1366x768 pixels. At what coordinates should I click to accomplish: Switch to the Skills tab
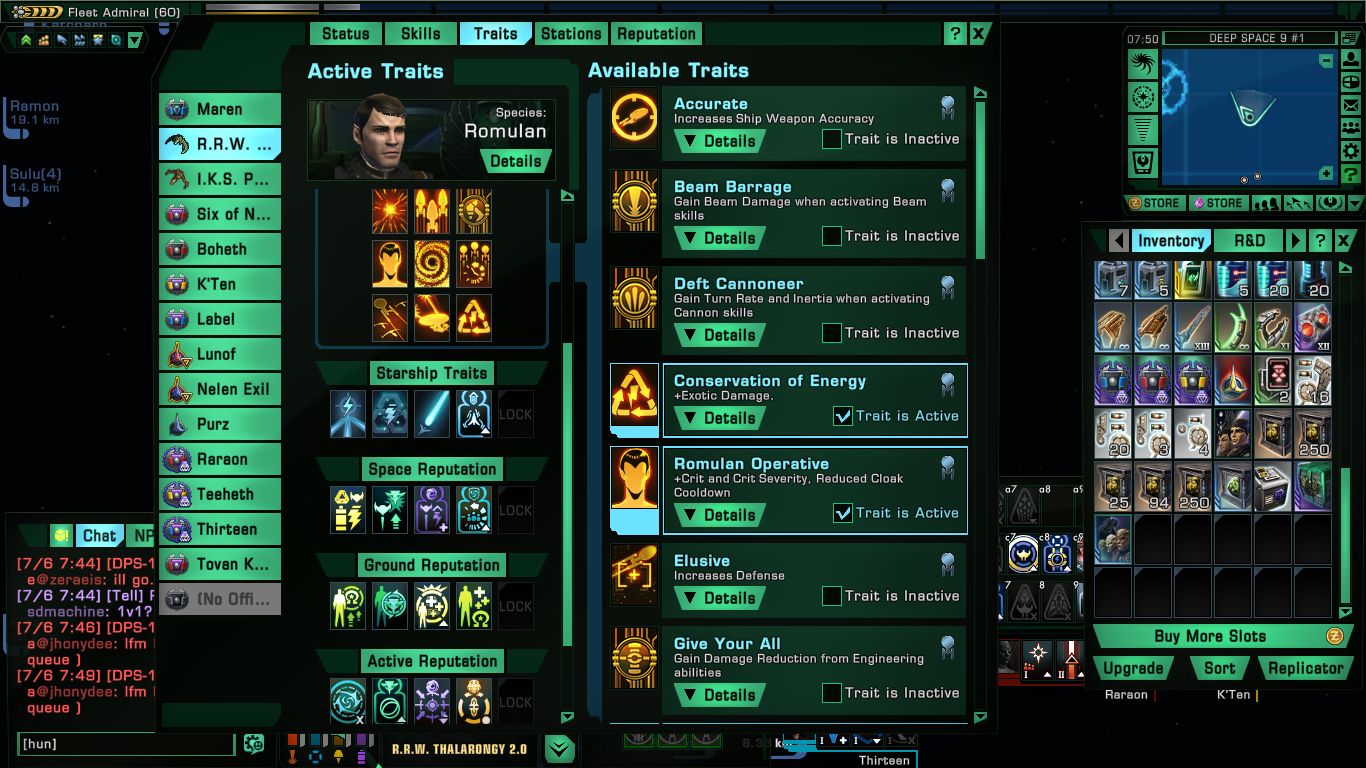420,34
